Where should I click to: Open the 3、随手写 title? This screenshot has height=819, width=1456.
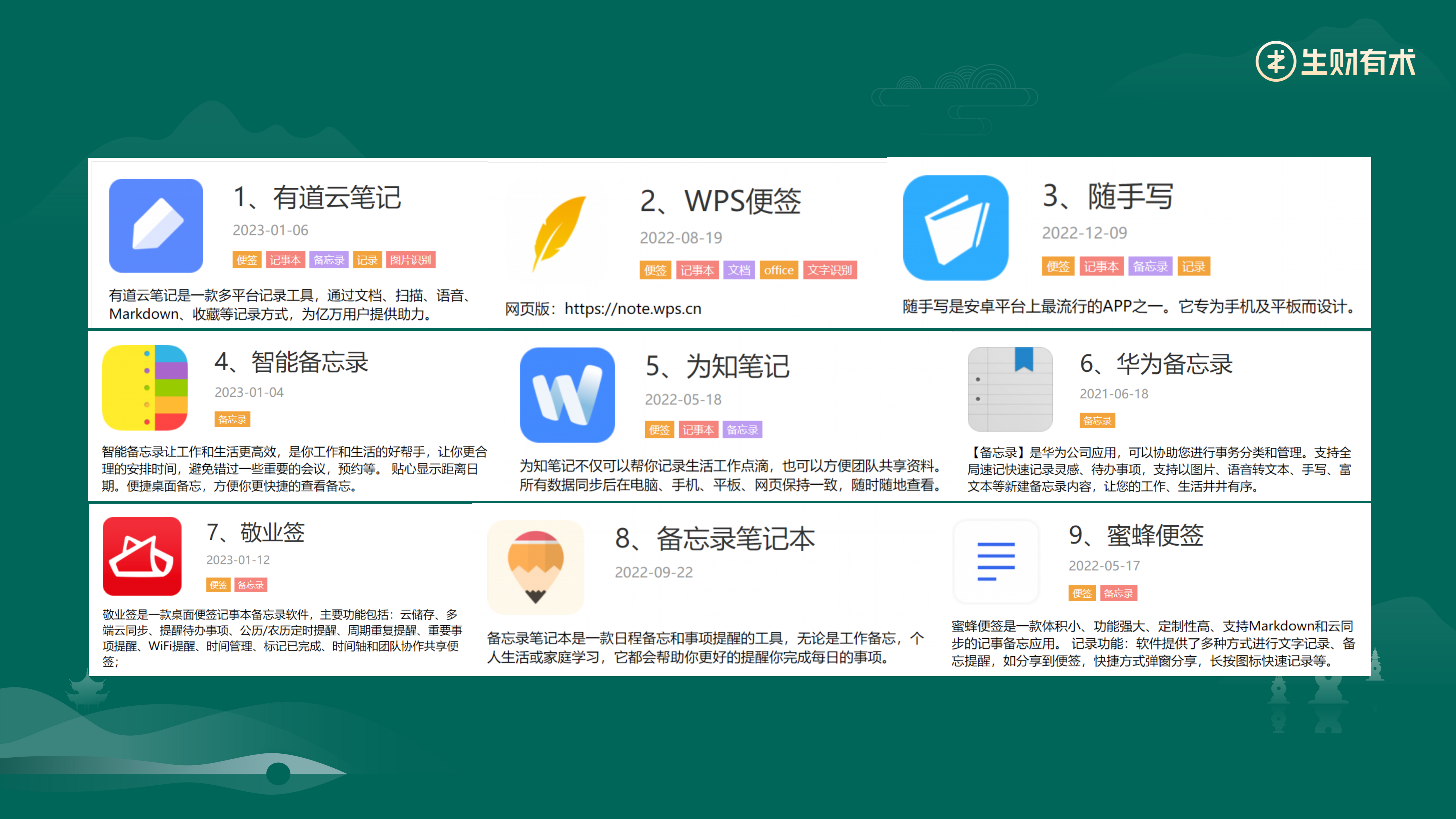point(1108,196)
